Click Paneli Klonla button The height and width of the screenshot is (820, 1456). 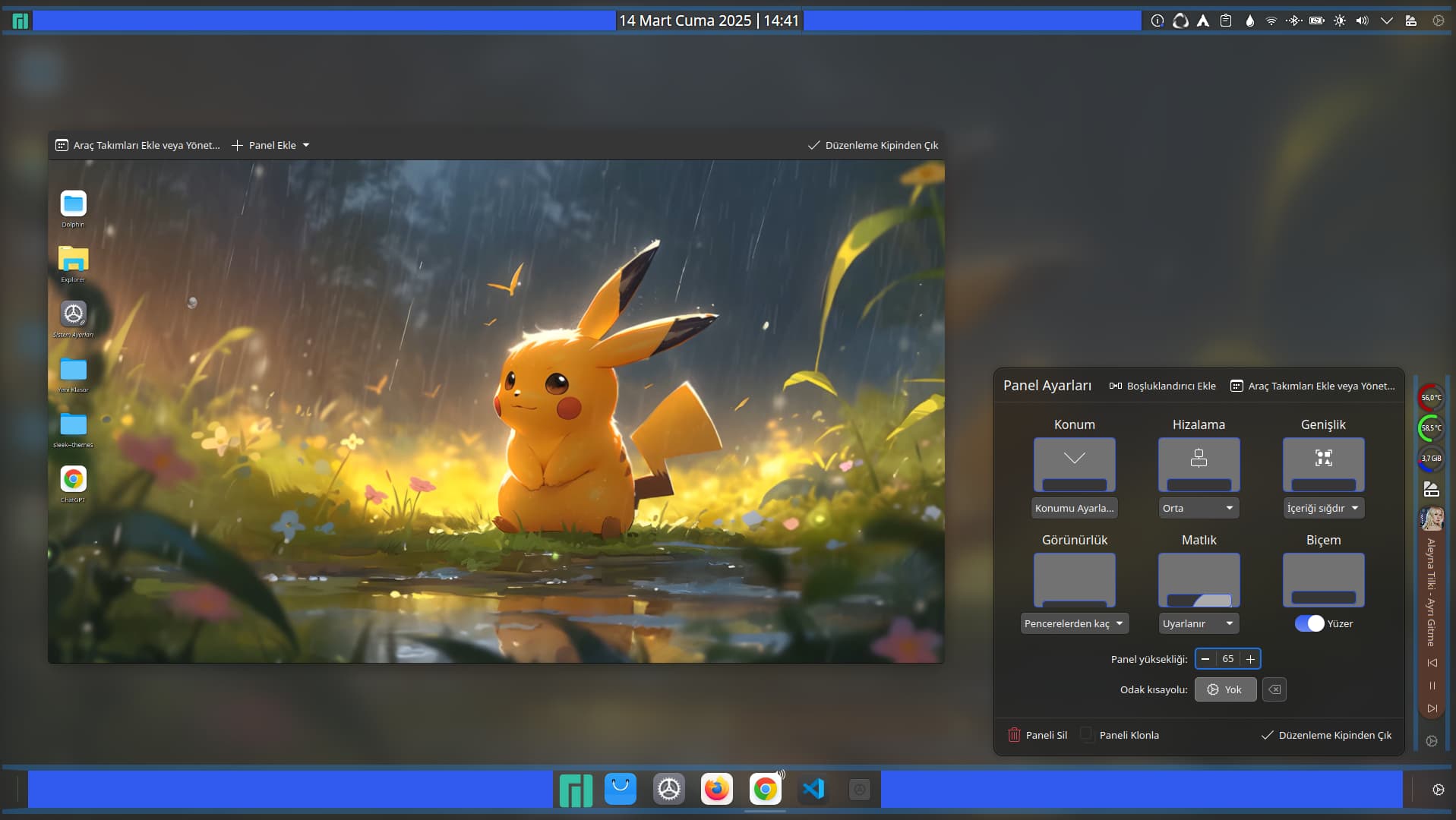coord(1120,735)
